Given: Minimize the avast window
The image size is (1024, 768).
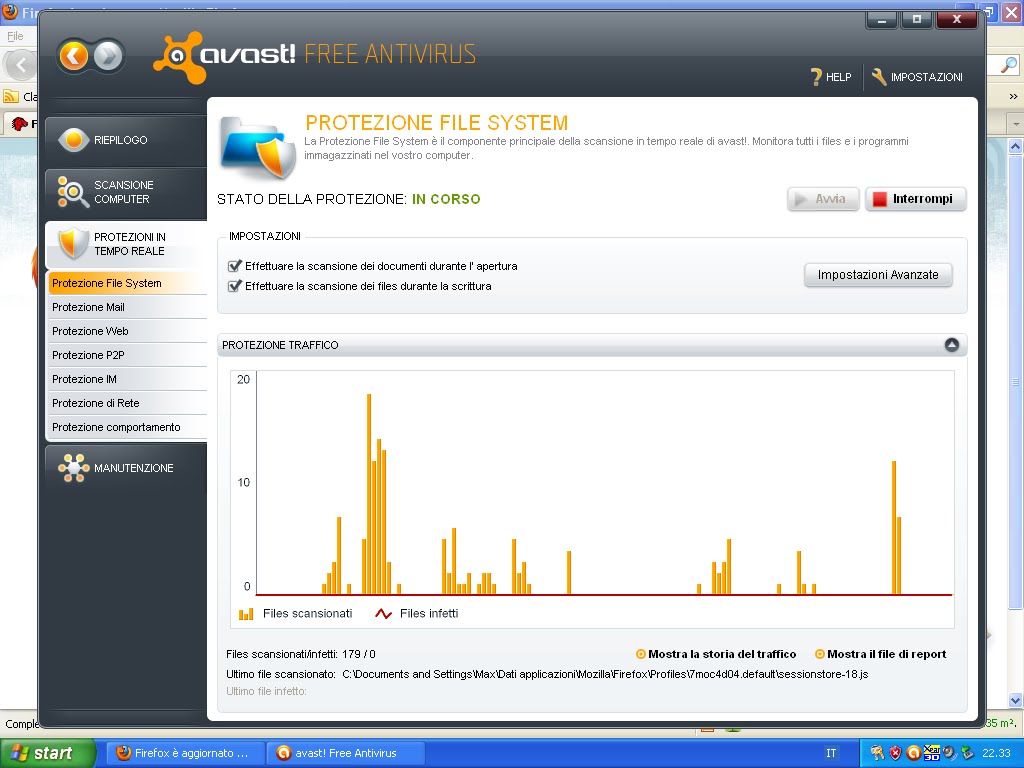Looking at the screenshot, I should click(x=882, y=20).
